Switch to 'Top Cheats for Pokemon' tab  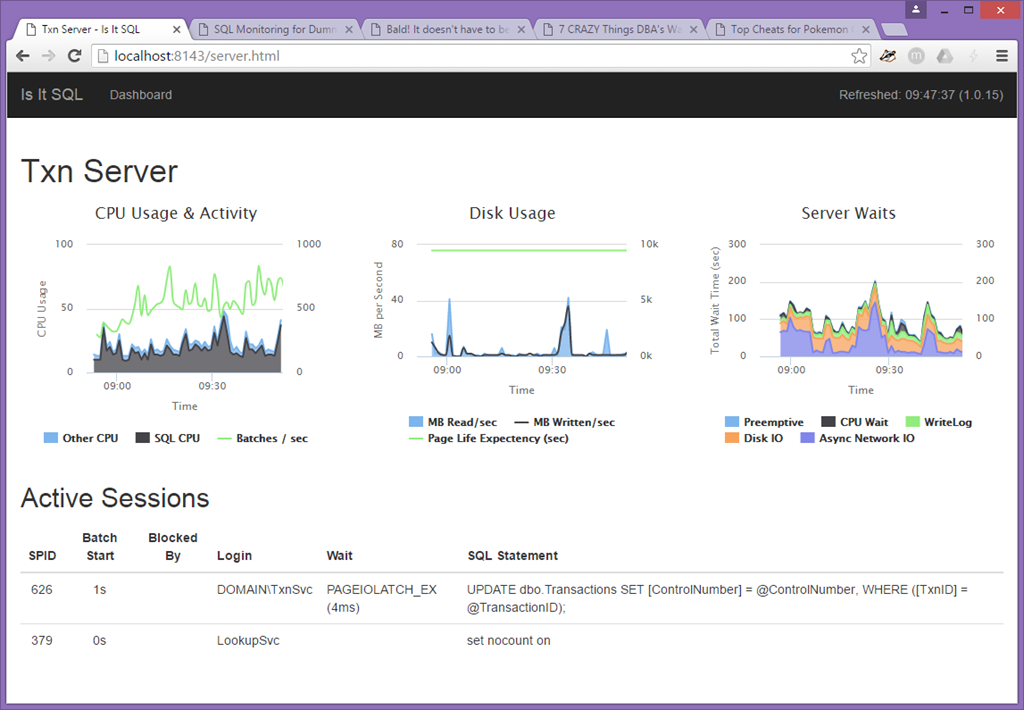[x=792, y=29]
